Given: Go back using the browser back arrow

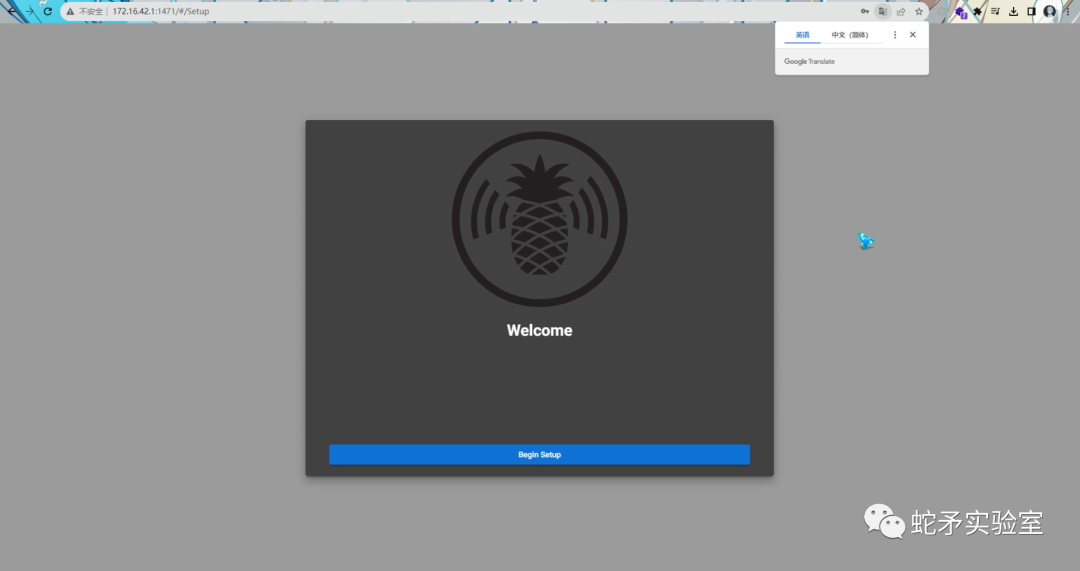Looking at the screenshot, I should point(12,11).
